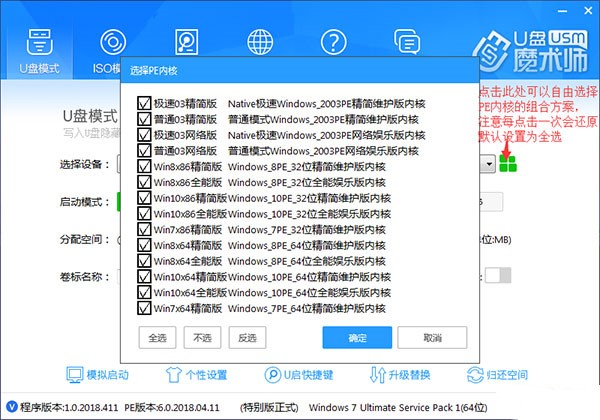Click the U启快捷键 link text
The height and width of the screenshot is (420, 600).
308,375
